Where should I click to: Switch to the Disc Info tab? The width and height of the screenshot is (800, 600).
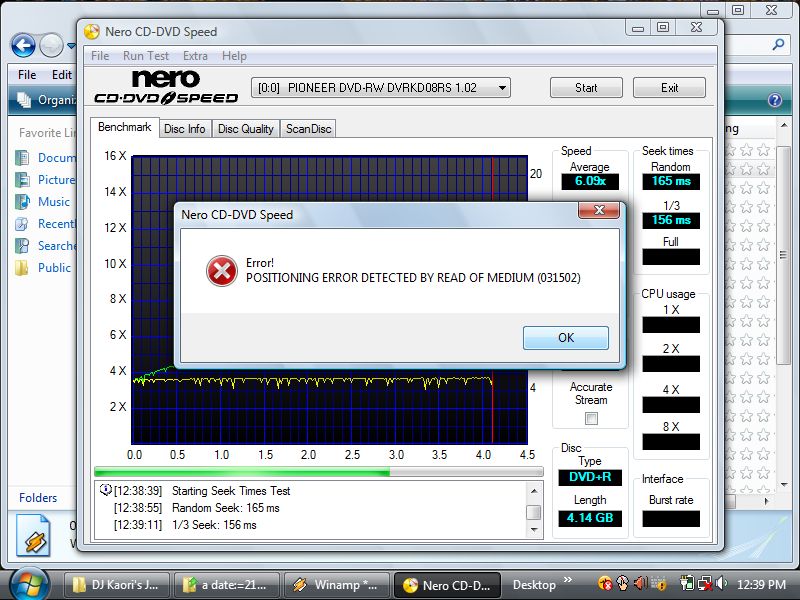[x=185, y=129]
